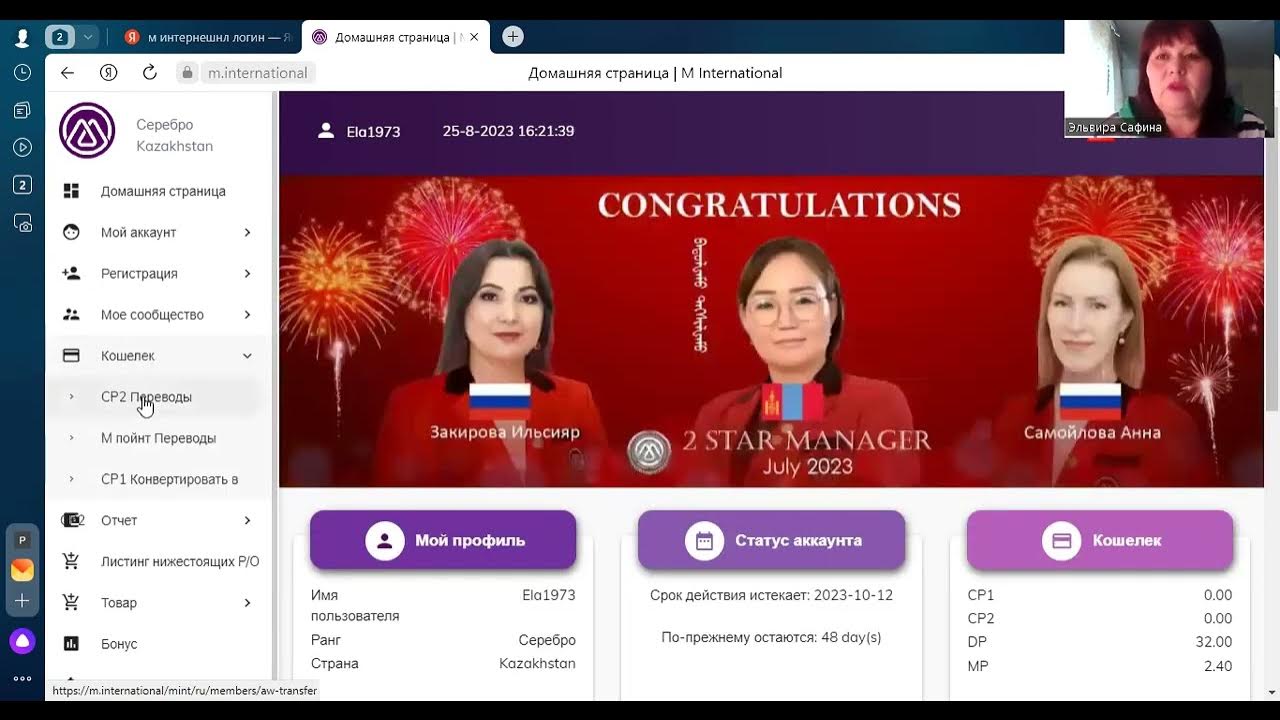Open CP2 Переводы submenu link
The height and width of the screenshot is (720, 1280).
(x=146, y=397)
